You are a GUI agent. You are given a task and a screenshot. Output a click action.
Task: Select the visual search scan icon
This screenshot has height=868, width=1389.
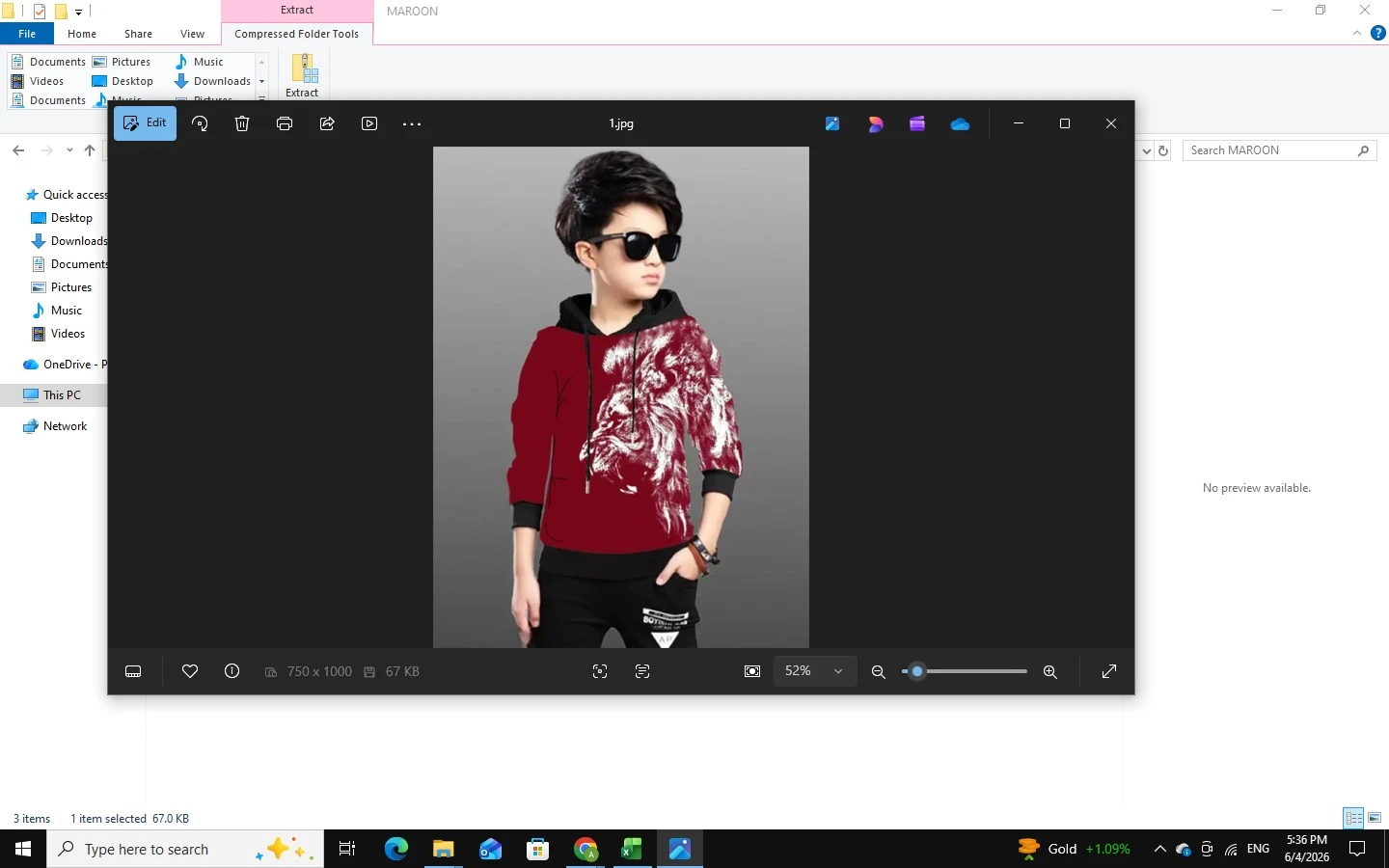tap(600, 671)
